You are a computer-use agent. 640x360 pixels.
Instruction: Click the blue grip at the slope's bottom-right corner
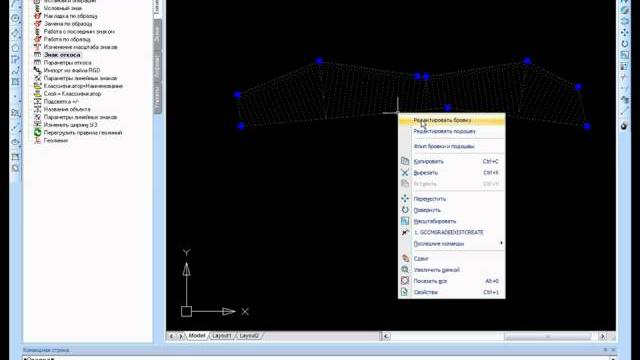(587, 126)
